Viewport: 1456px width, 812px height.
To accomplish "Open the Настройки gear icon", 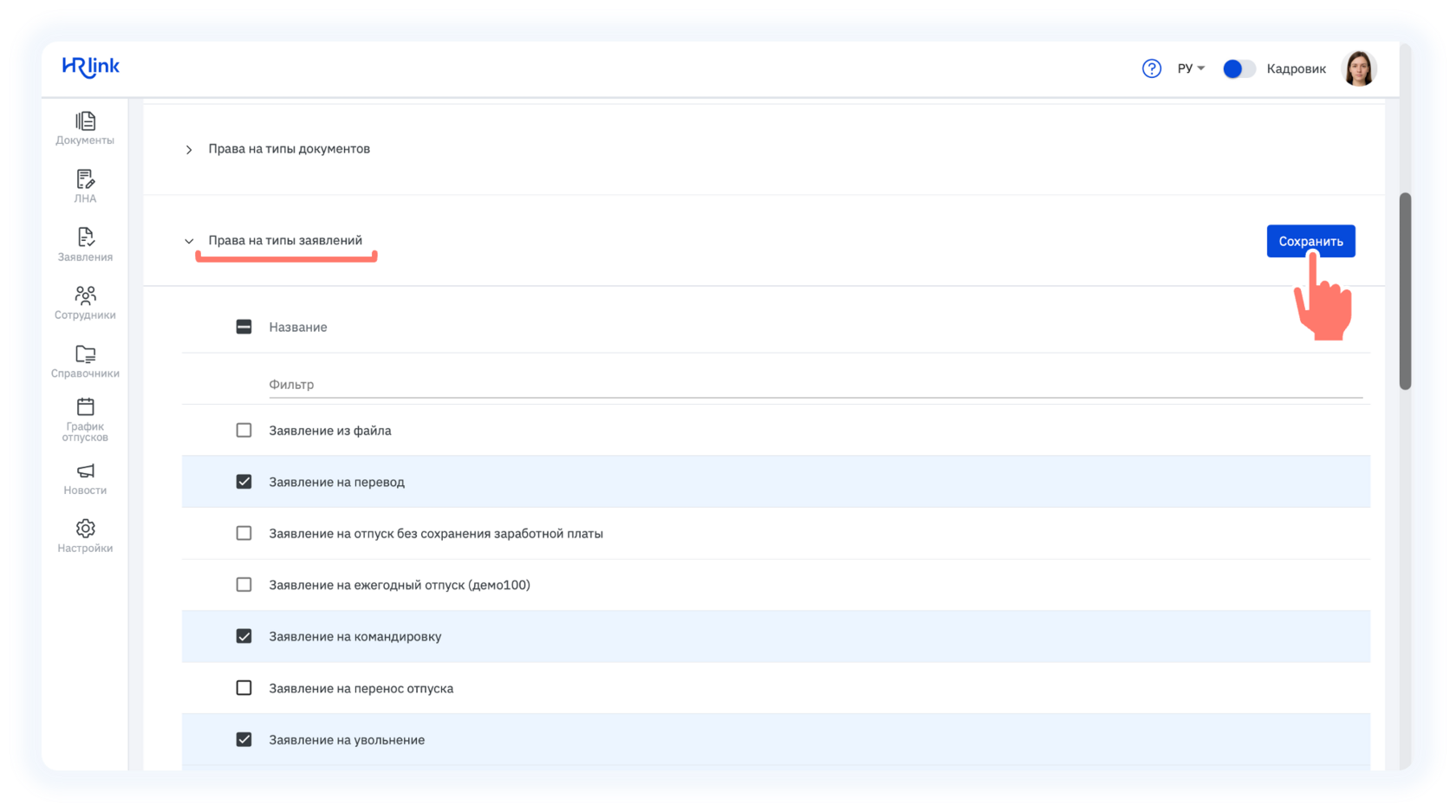I will (x=85, y=529).
